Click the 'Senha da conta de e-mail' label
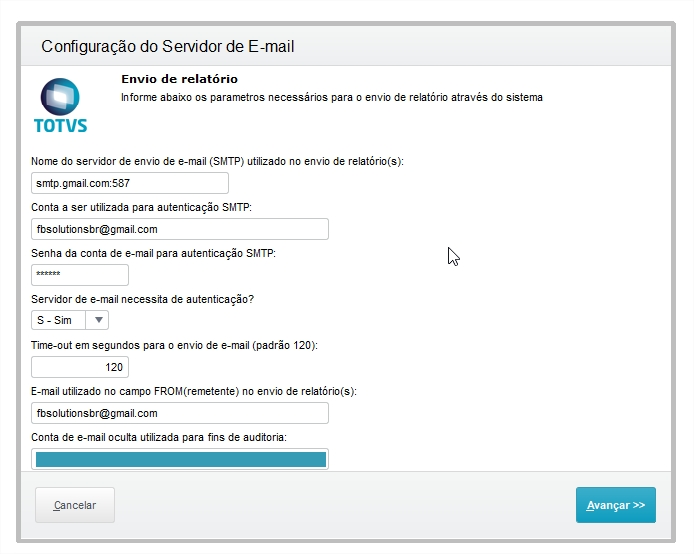 click(x=153, y=253)
